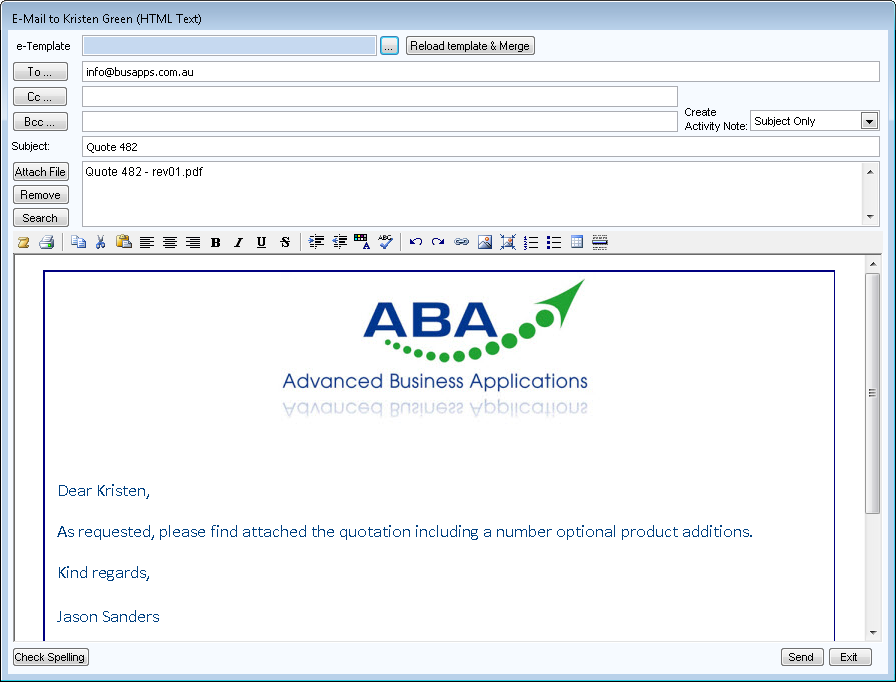Center align text
This screenshot has width=896, height=682.
170,243
